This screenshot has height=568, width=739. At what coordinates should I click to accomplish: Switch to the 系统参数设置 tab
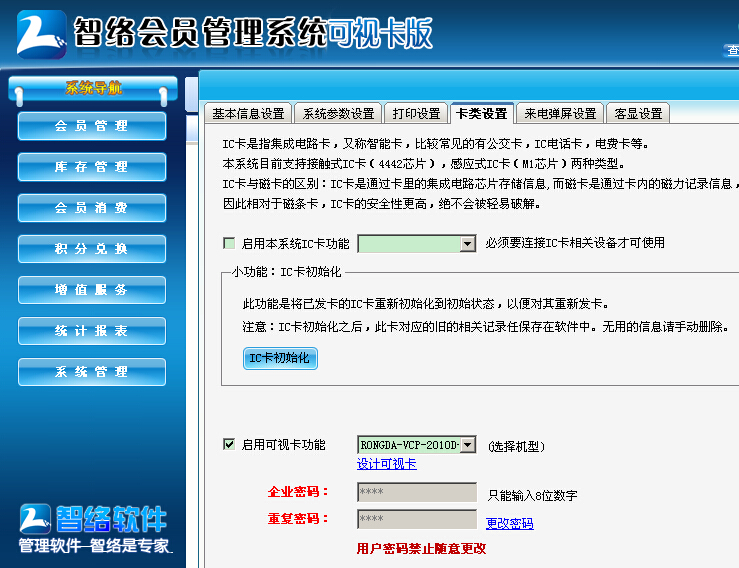coord(338,114)
